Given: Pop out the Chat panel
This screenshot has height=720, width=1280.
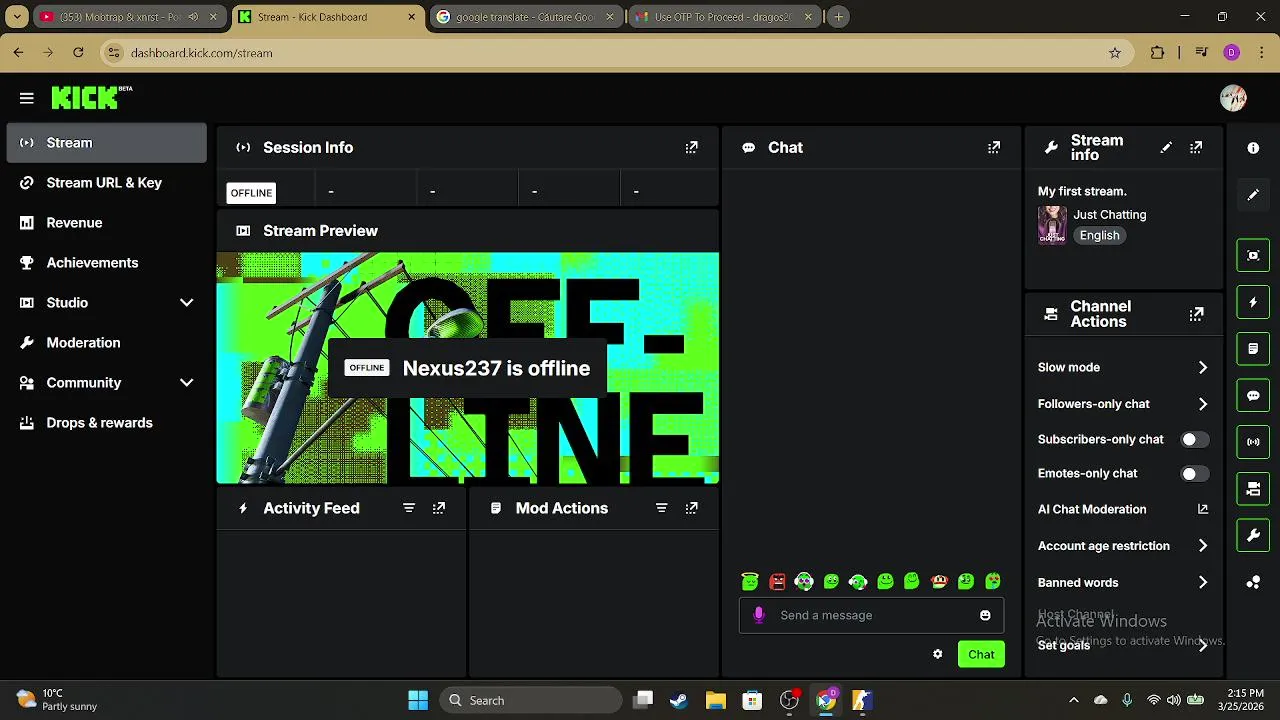Looking at the screenshot, I should [x=993, y=147].
